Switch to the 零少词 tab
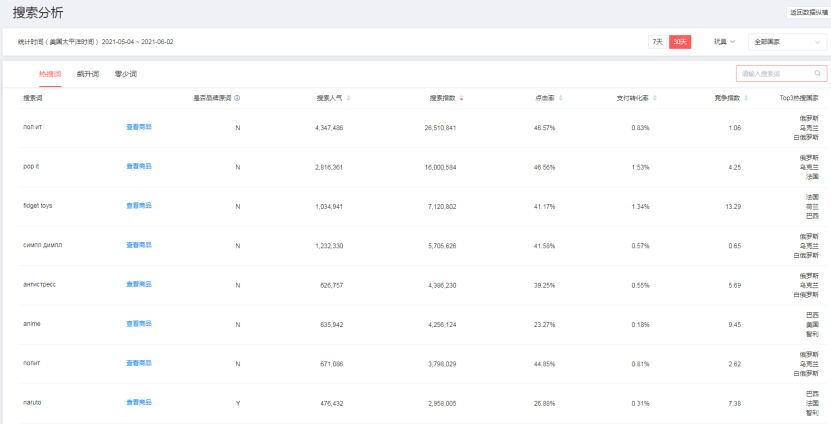 coord(126,74)
